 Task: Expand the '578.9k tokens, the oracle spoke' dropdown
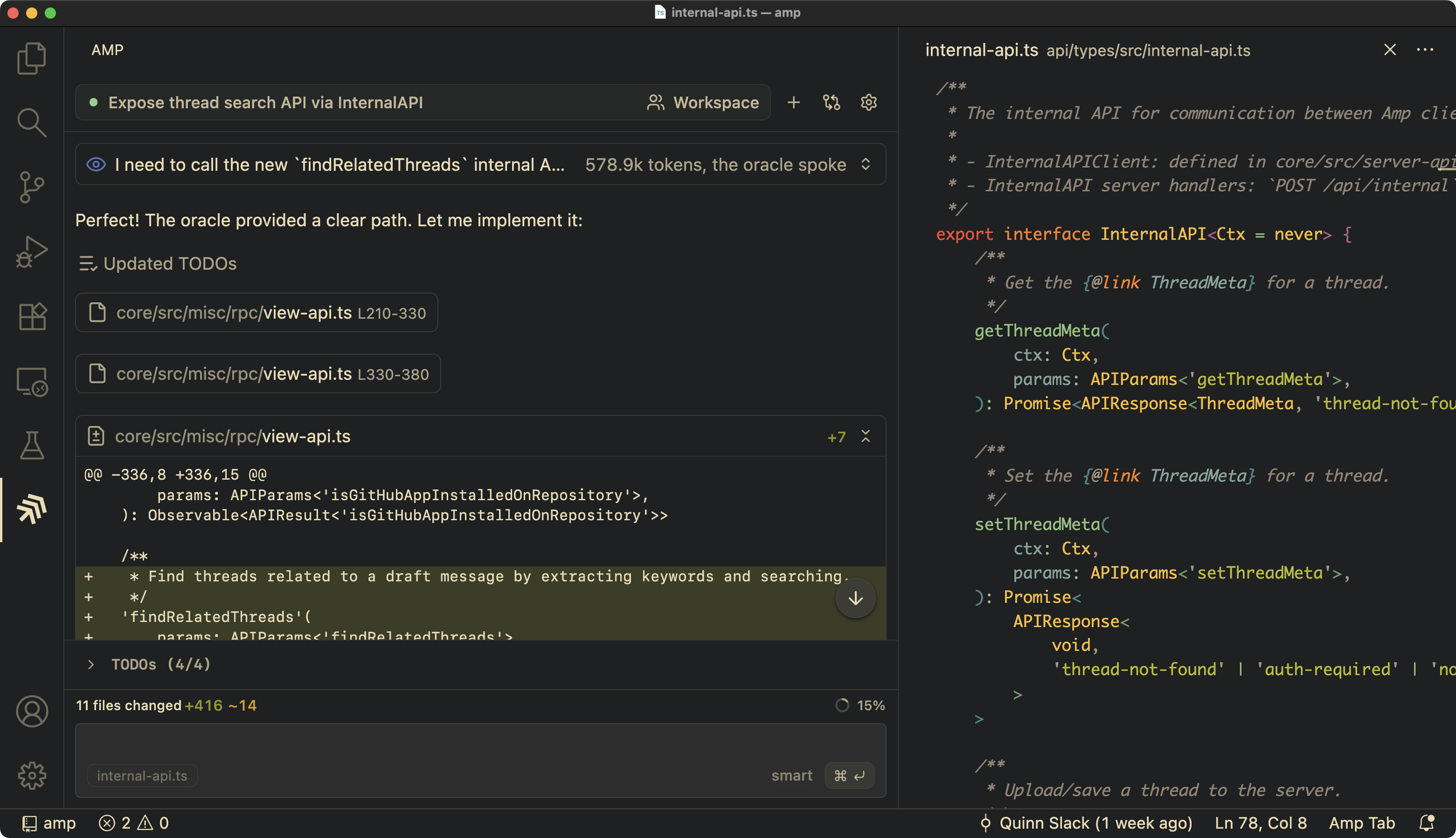[x=867, y=164]
